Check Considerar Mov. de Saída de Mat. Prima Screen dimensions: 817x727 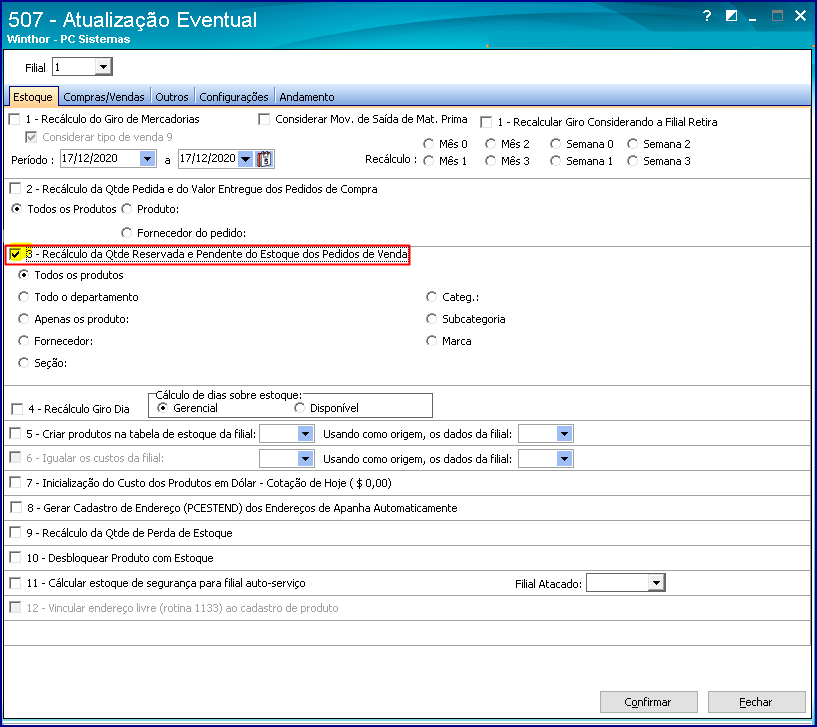264,119
